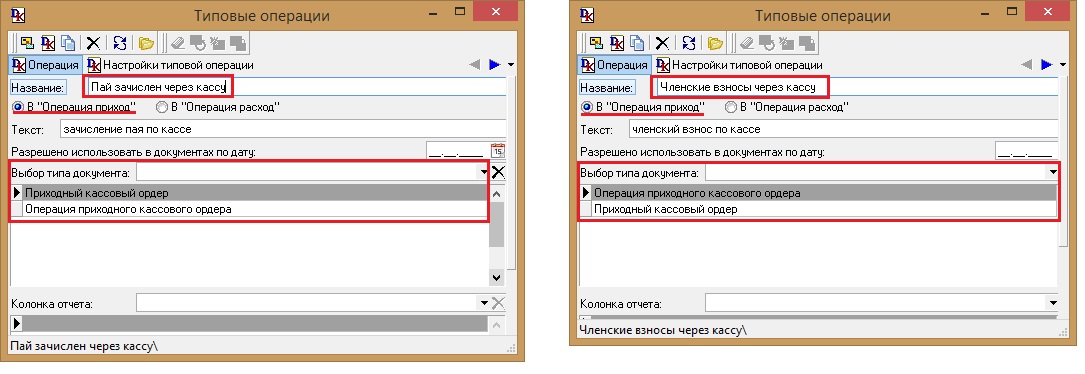1085x374 pixels.
Task: Click DK toolbar icon in Членские взносы window
Action: [x=617, y=43]
